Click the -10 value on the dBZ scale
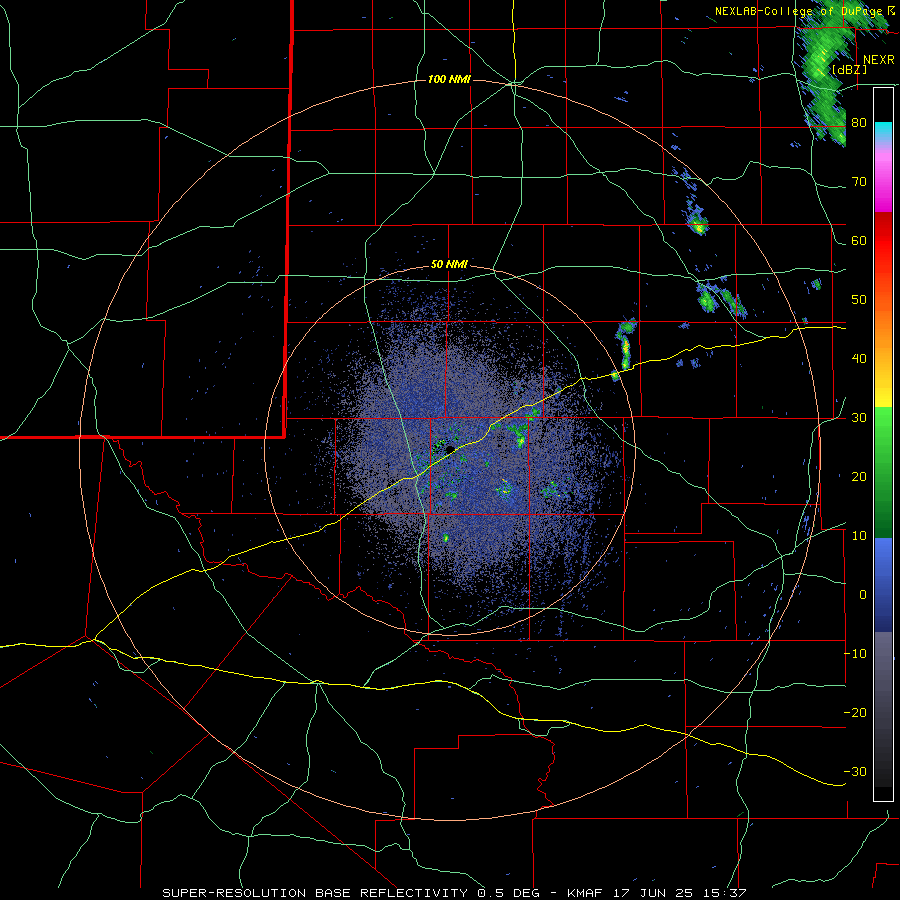The image size is (900, 900). (x=855, y=654)
